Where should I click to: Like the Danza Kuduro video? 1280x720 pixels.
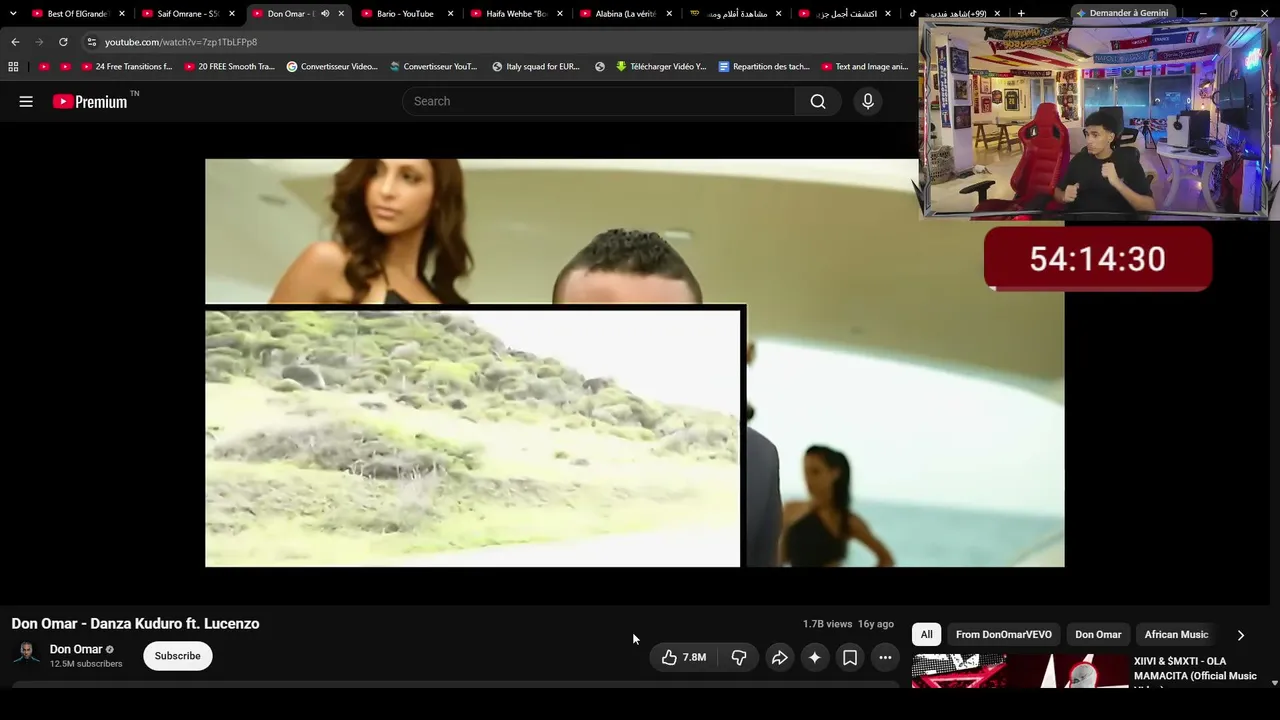click(684, 657)
